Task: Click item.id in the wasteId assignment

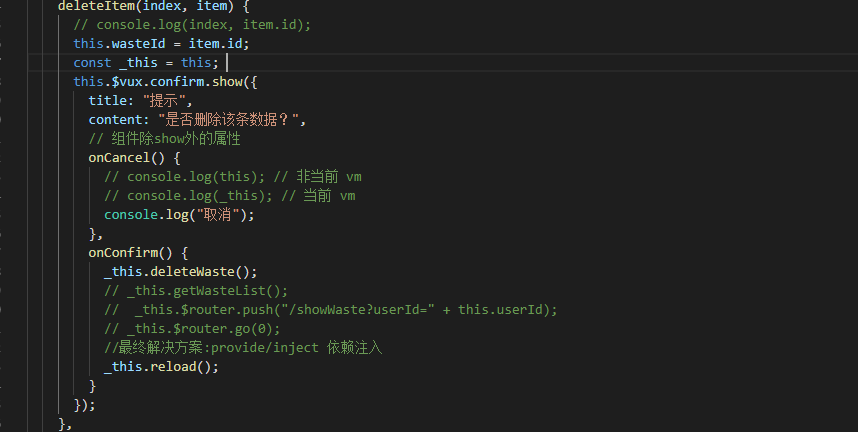Action: pos(215,44)
